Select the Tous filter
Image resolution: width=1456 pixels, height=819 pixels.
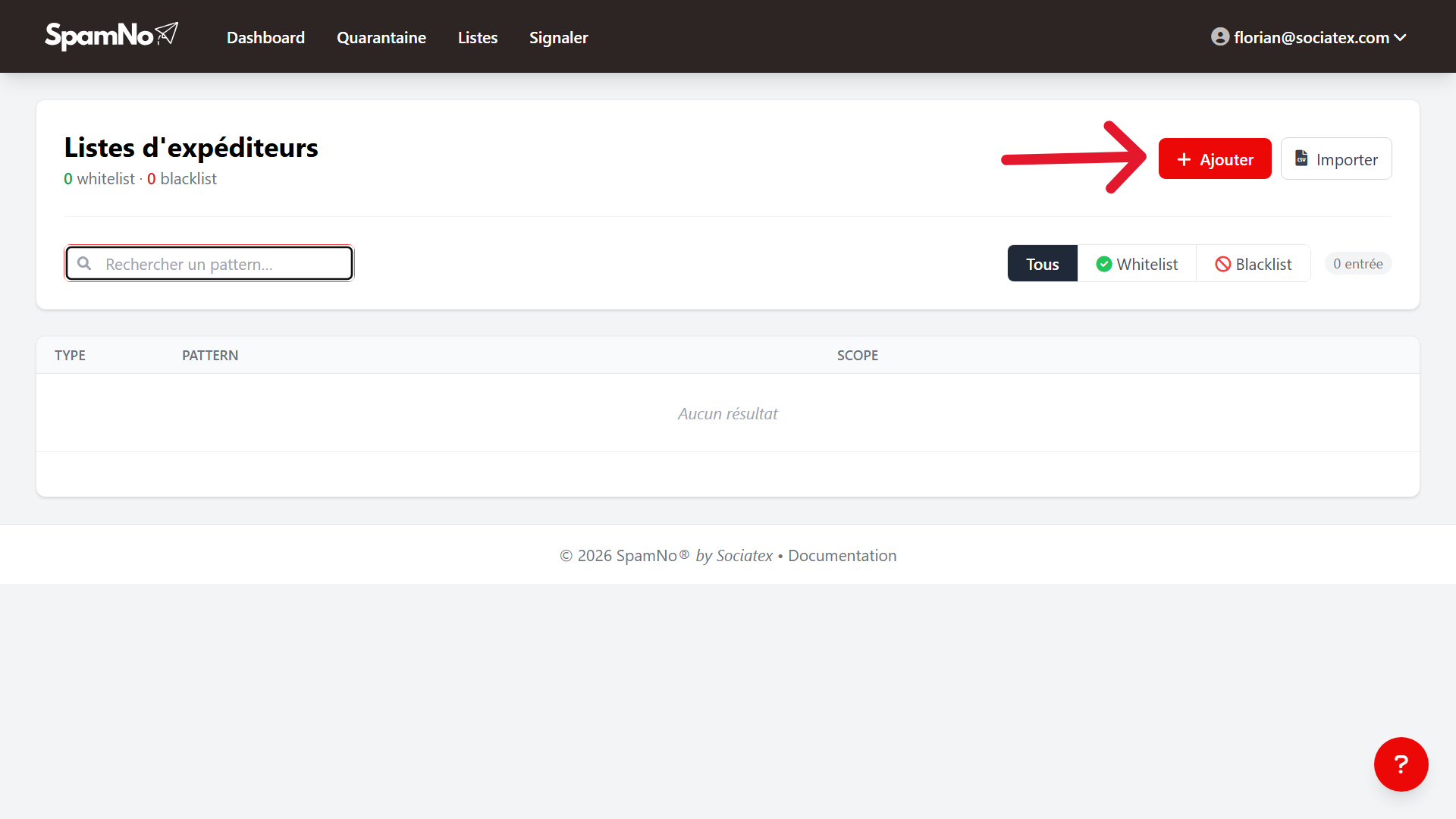point(1042,263)
